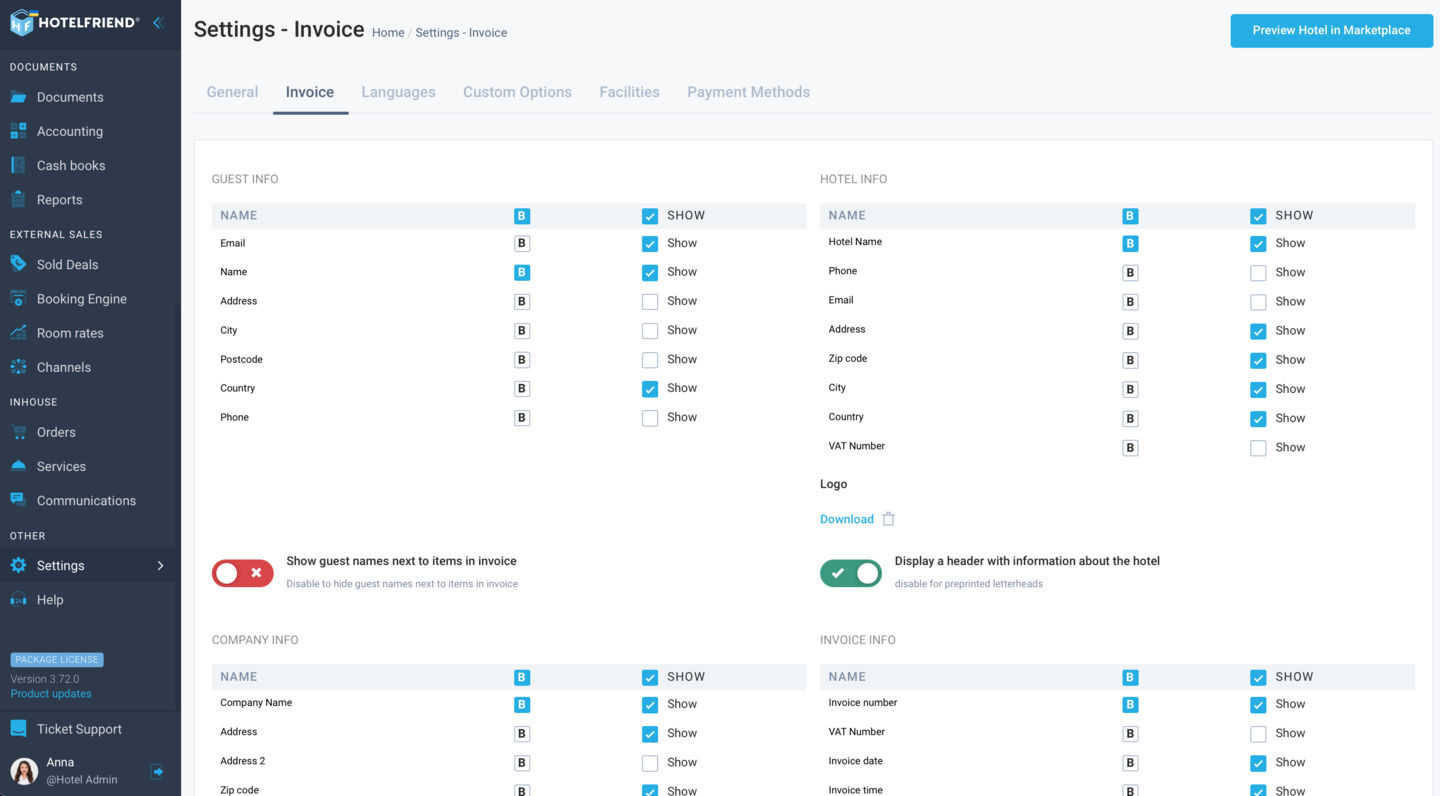The image size is (1440, 796).
Task: Toggle bold for Invoice date row
Action: [1130, 762]
